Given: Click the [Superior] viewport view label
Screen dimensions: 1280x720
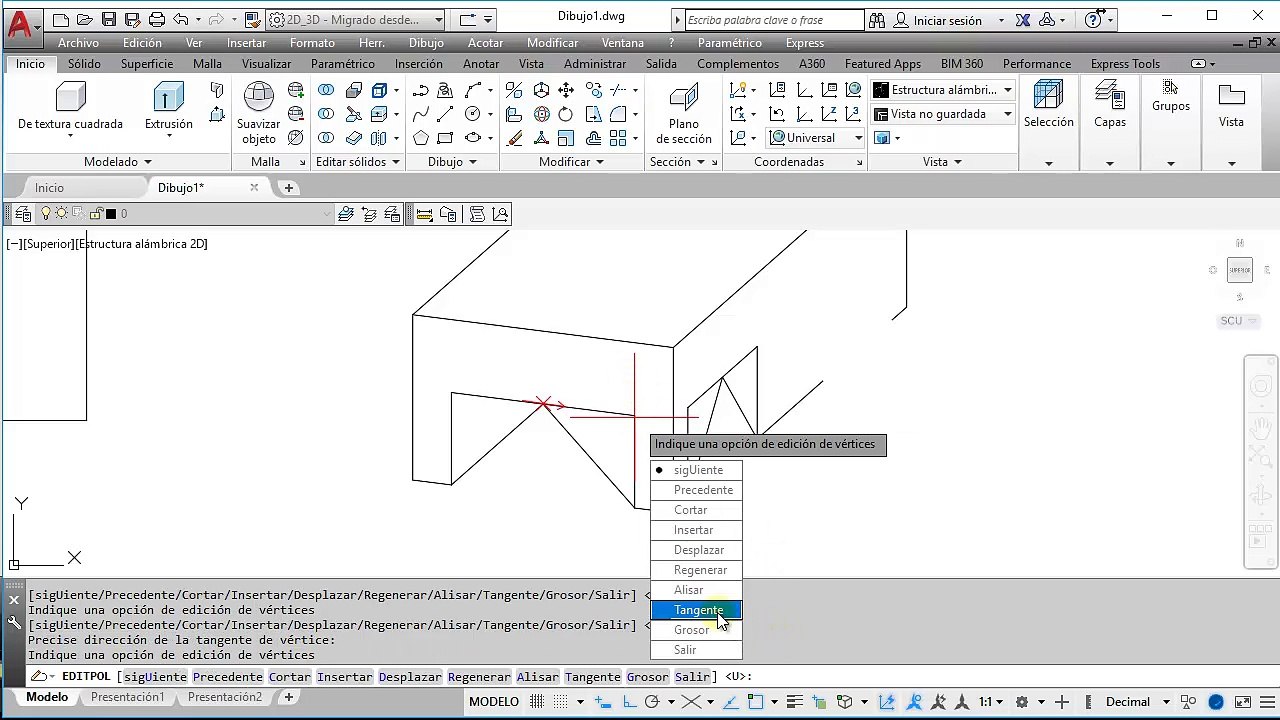Looking at the screenshot, I should [48, 244].
